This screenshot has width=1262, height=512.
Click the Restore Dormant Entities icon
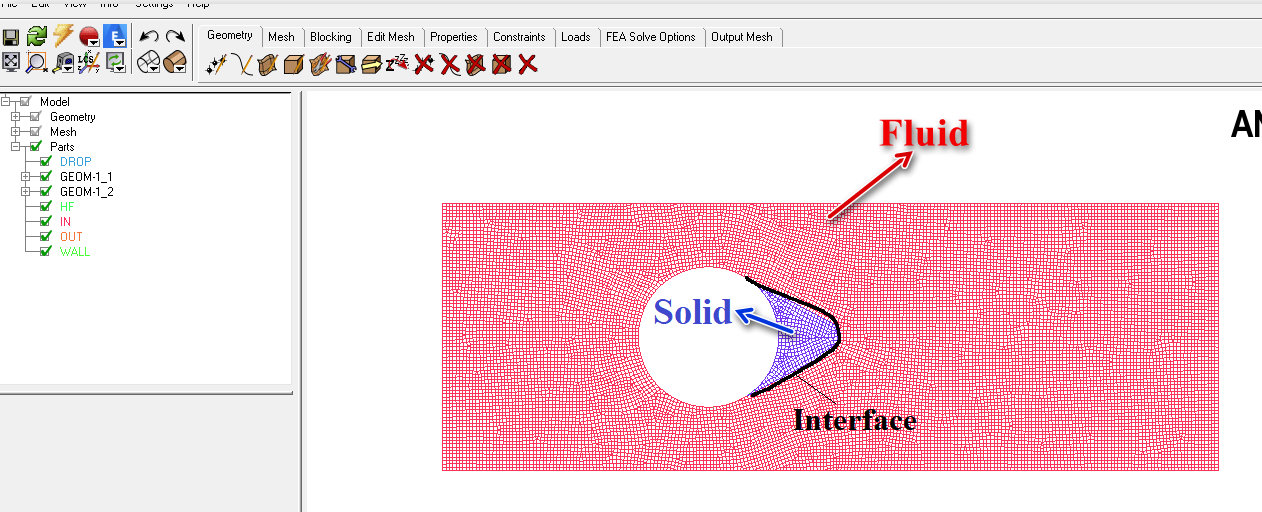397,64
